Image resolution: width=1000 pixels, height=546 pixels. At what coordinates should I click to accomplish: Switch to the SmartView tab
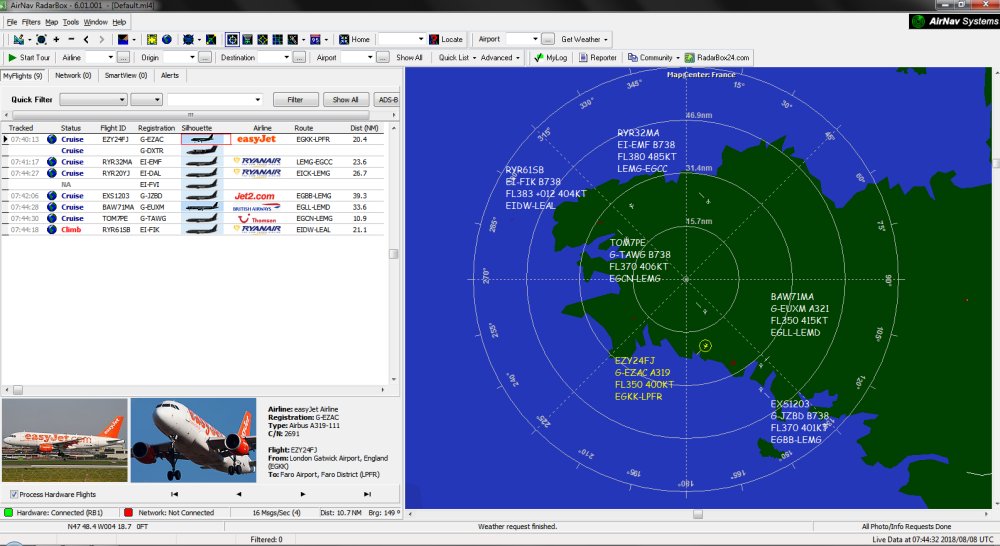[127, 75]
